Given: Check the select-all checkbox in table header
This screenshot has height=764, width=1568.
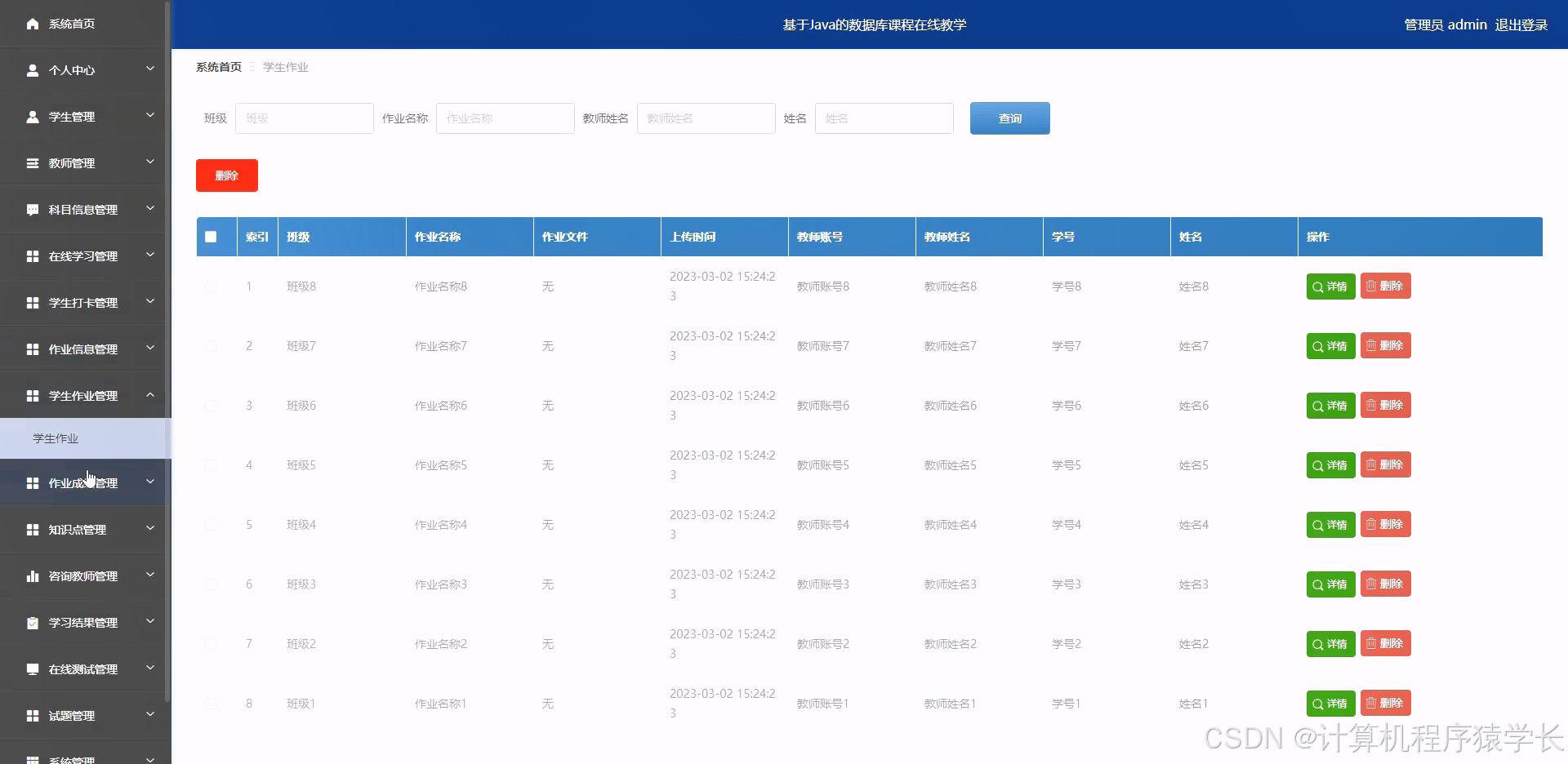Looking at the screenshot, I should tap(212, 237).
